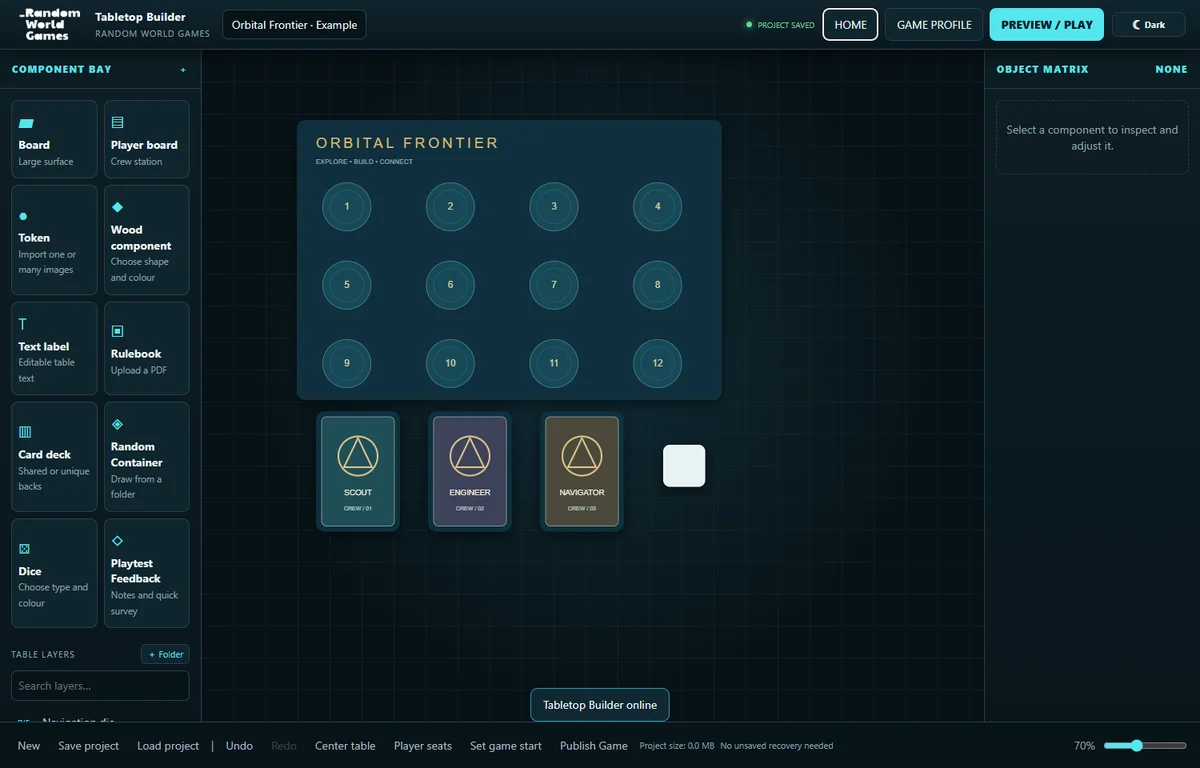Click Redo
The height and width of the screenshot is (768, 1200).
coord(284,746)
